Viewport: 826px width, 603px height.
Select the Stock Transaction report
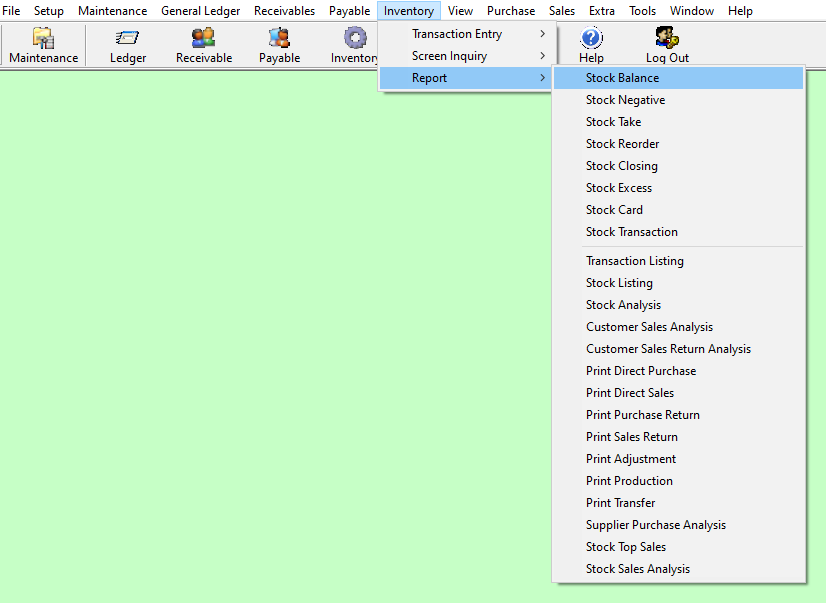[x=678, y=232]
